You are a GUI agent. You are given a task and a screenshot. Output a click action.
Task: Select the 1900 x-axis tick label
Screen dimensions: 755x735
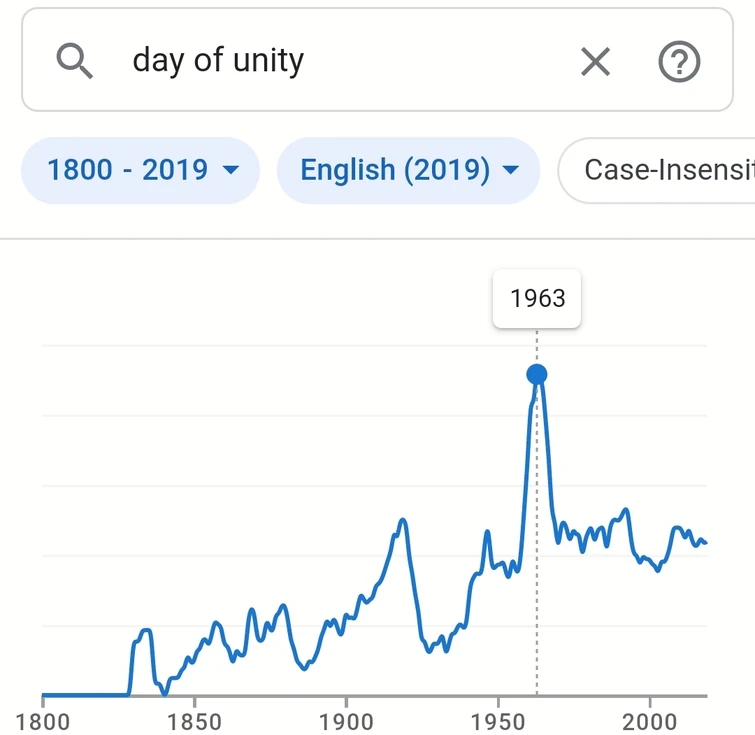pyautogui.click(x=346, y=720)
